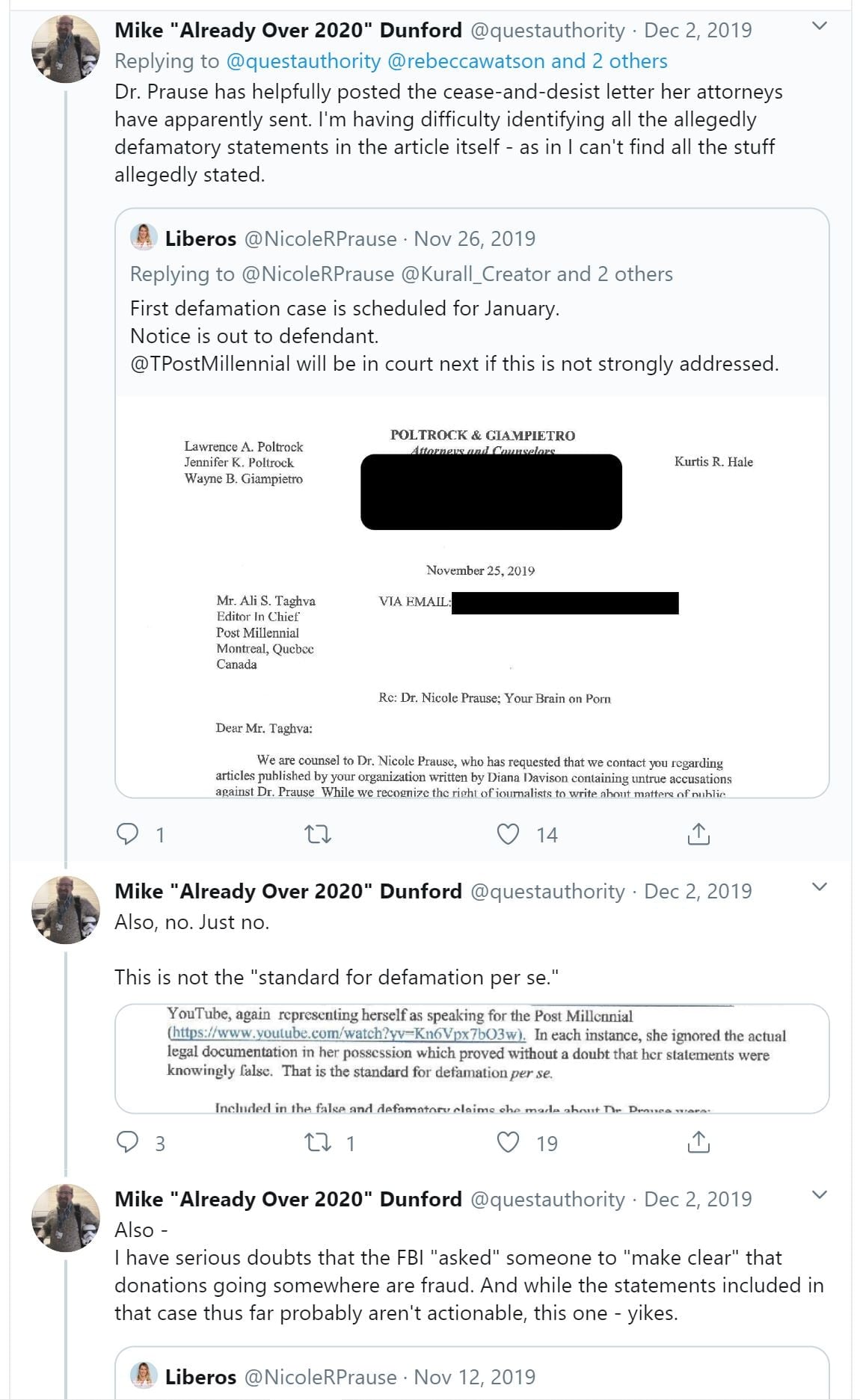This screenshot has height=1400, width=860.
Task: Reply to the 'Also, no. Just no.' tweet
Action: [128, 1142]
